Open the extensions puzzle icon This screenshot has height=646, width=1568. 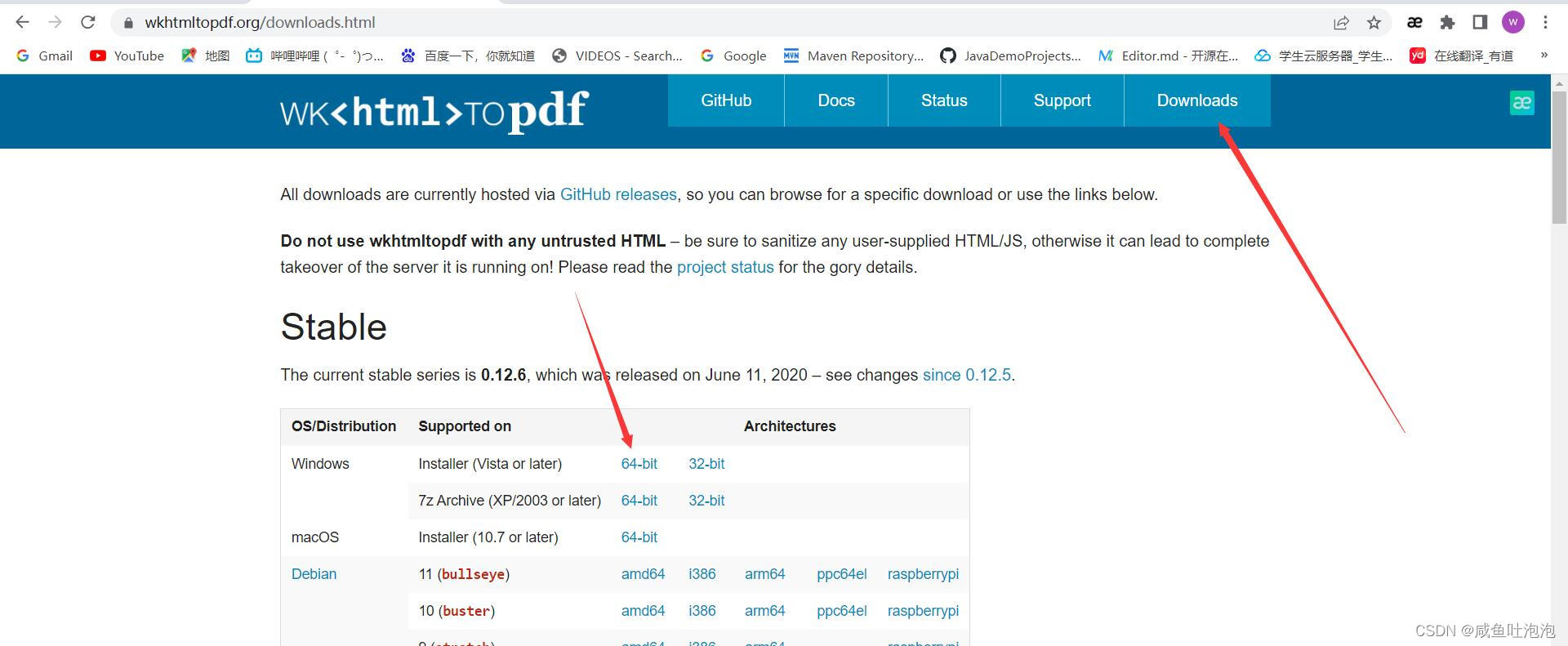[x=1447, y=23]
